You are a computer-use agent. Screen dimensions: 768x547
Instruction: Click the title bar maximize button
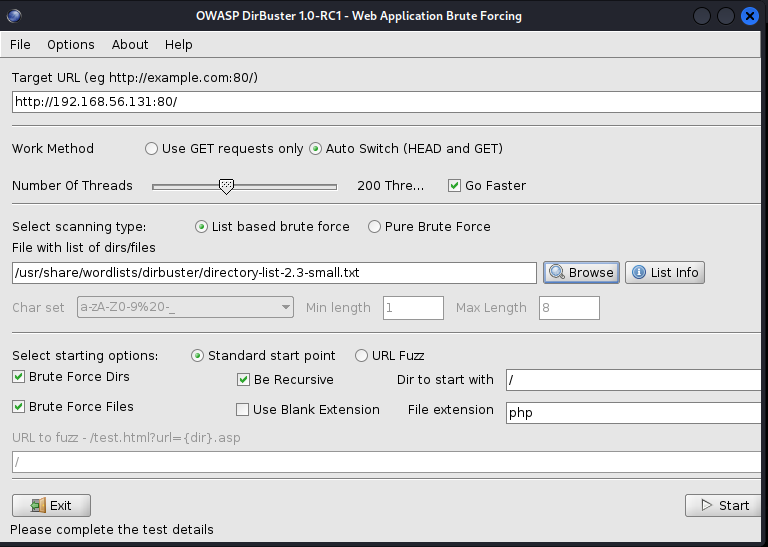coord(725,16)
